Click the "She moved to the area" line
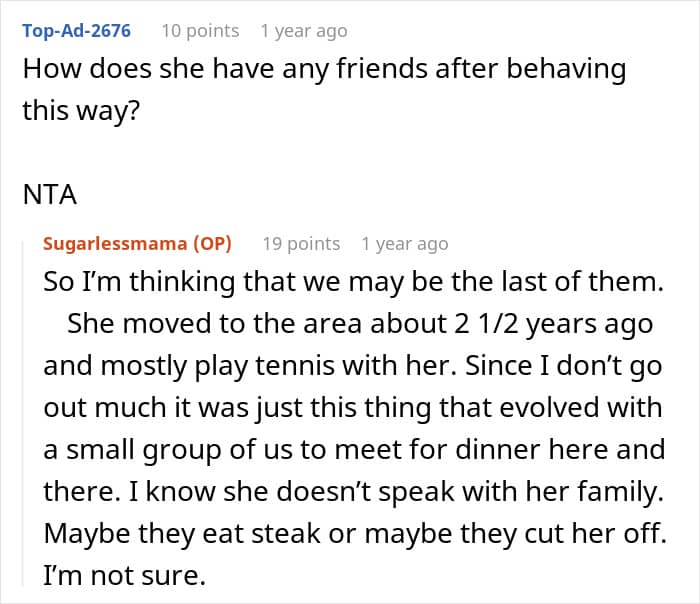Viewport: 700px width, 604px height. pos(359,325)
